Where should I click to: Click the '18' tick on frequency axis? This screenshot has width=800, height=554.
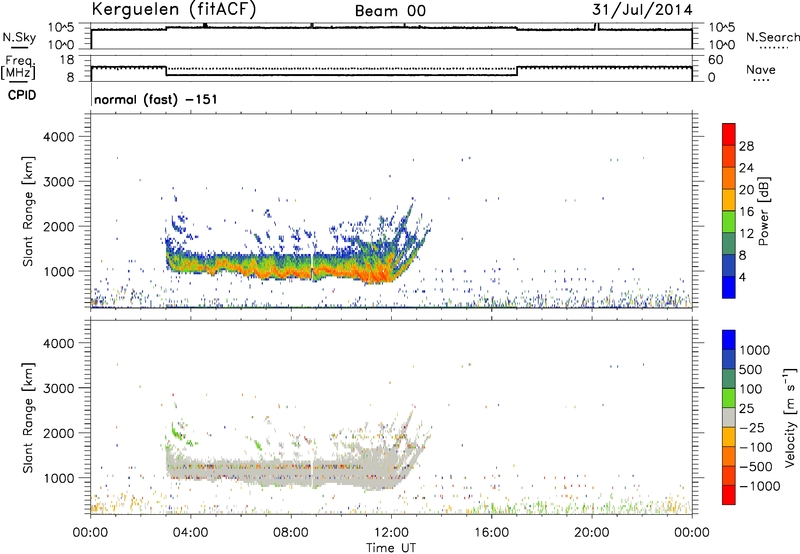tap(66, 60)
